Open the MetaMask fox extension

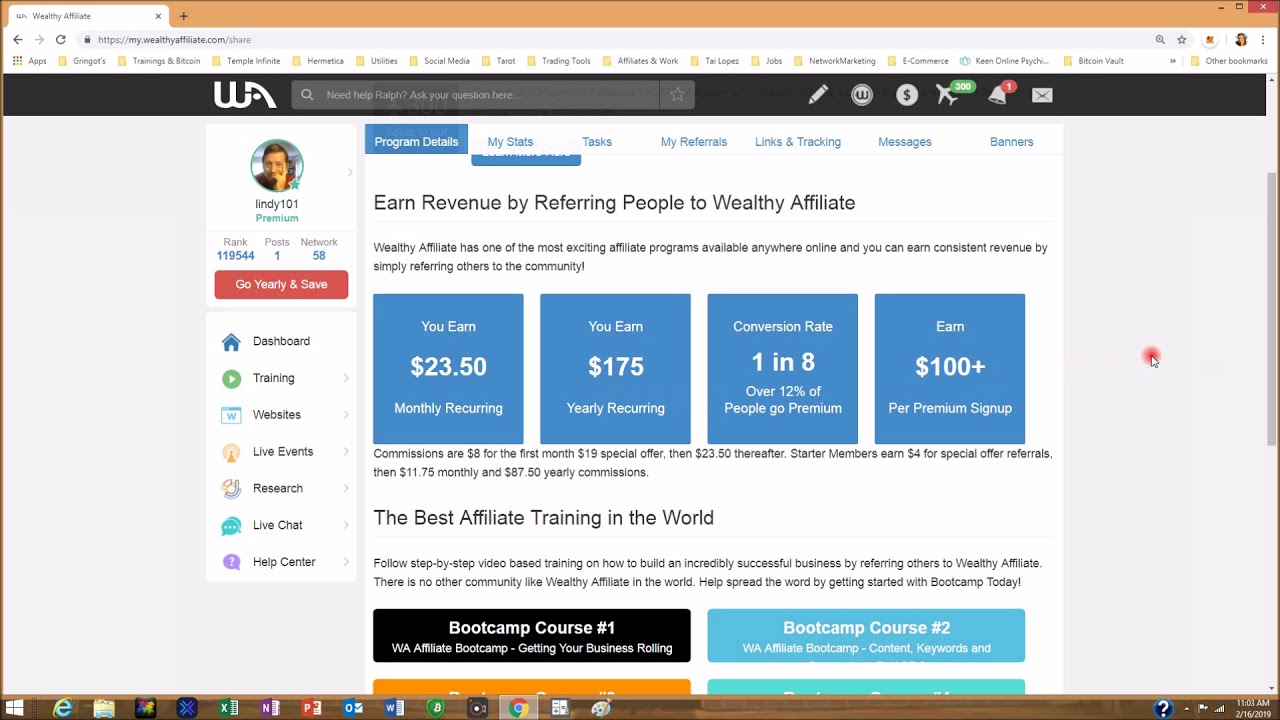click(x=1210, y=40)
